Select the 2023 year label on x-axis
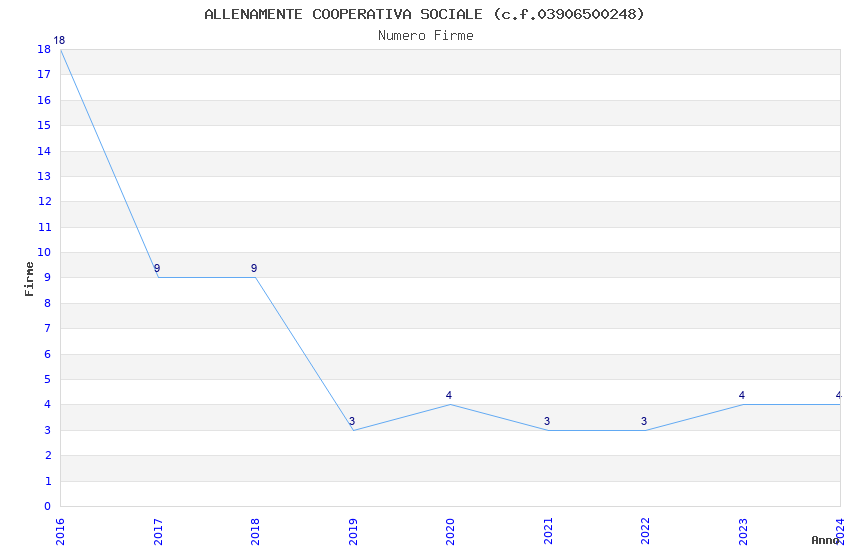The height and width of the screenshot is (550, 850). tap(743, 531)
